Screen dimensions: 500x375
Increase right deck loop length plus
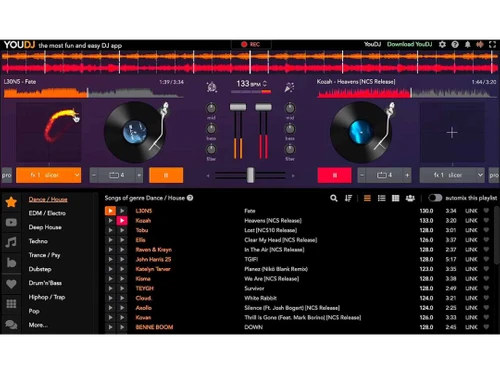click(x=407, y=175)
